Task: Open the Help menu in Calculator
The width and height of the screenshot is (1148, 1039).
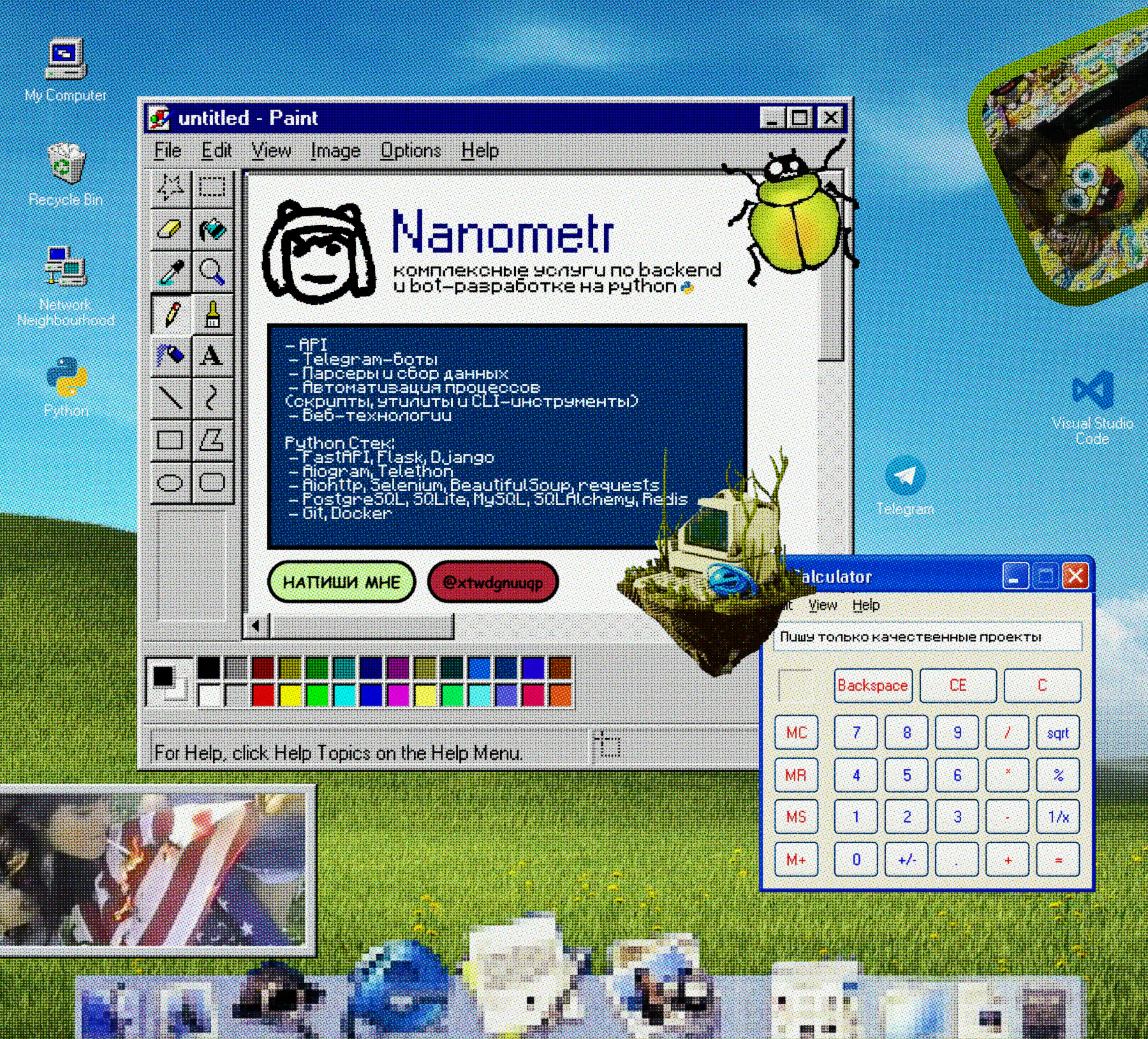Action: point(865,605)
